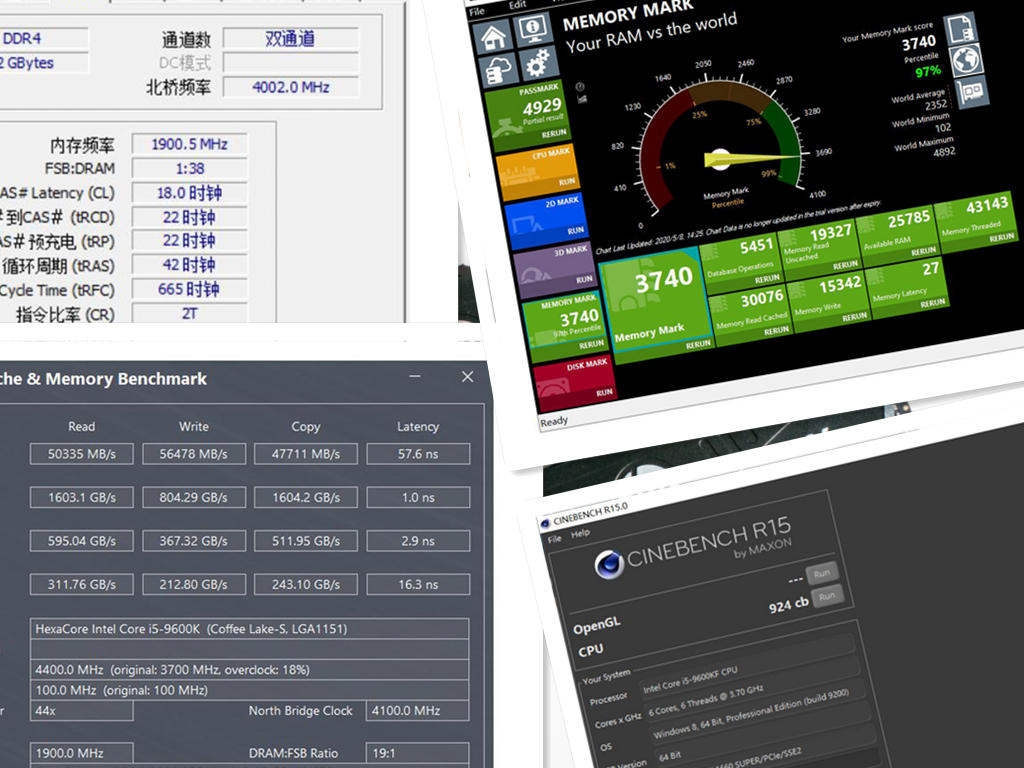Rerun the Memory Read Uncached test
This screenshot has height=768, width=1024.
pyautogui.click(x=845, y=264)
